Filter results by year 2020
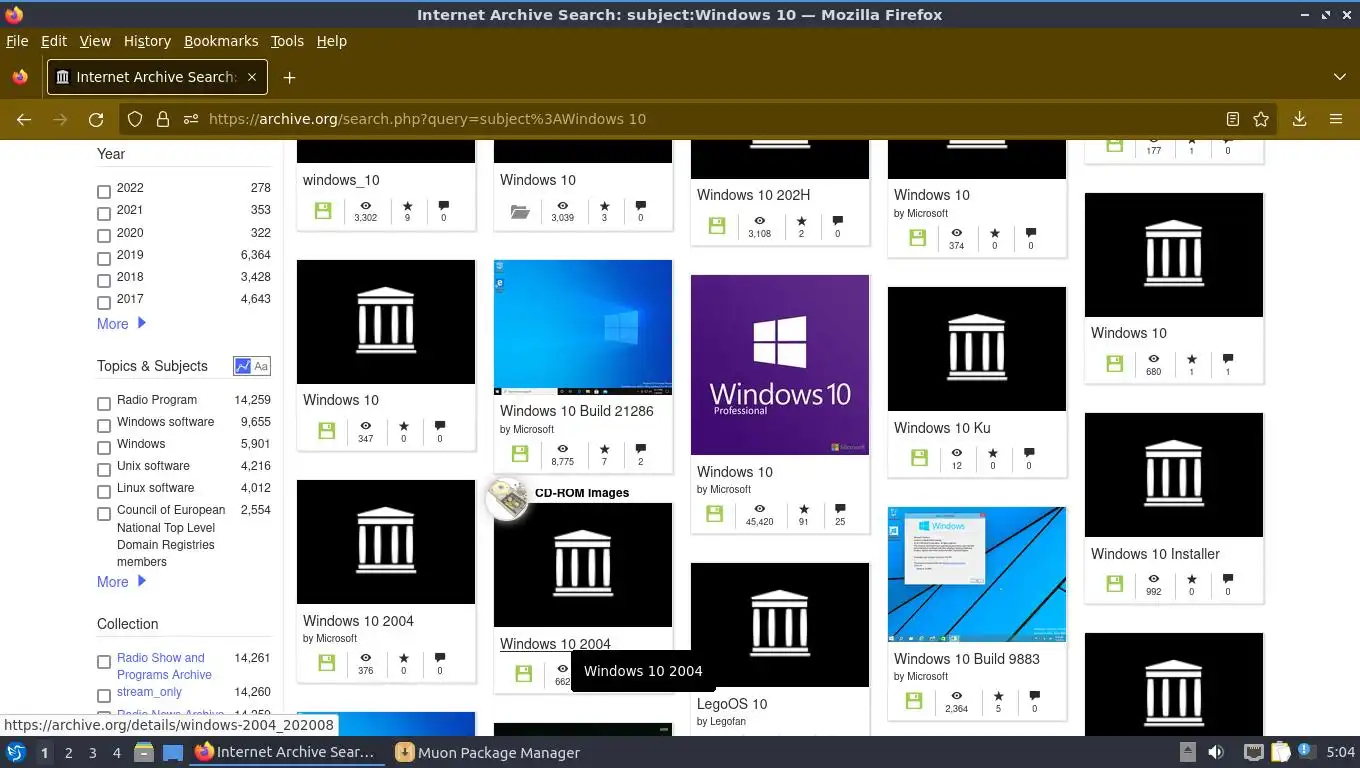Image resolution: width=1360 pixels, height=768 pixels. [104, 236]
